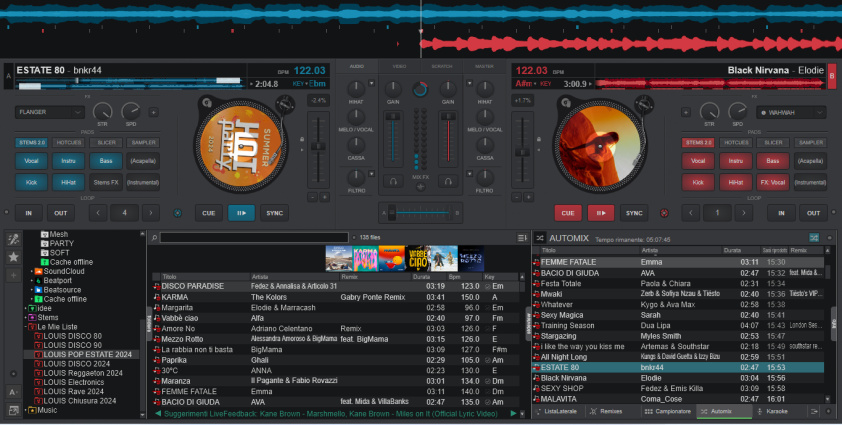Click the left deck teal loop indicator
Image resolution: width=842 pixels, height=425 pixels.
click(177, 213)
